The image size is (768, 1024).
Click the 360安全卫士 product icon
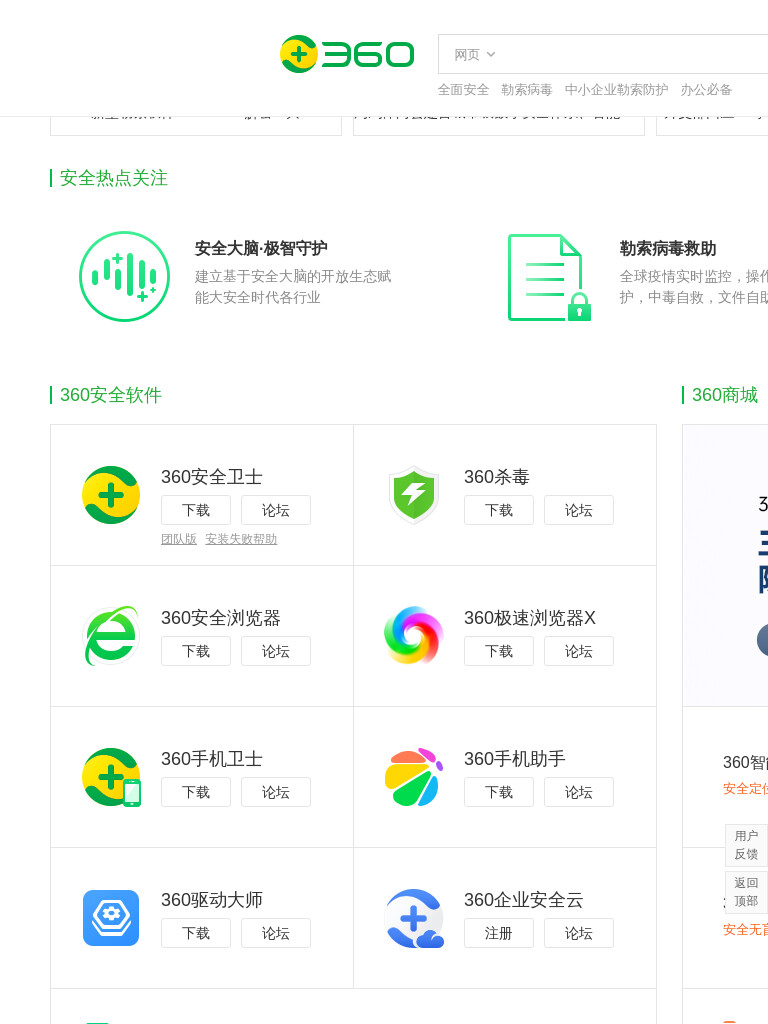pos(111,495)
